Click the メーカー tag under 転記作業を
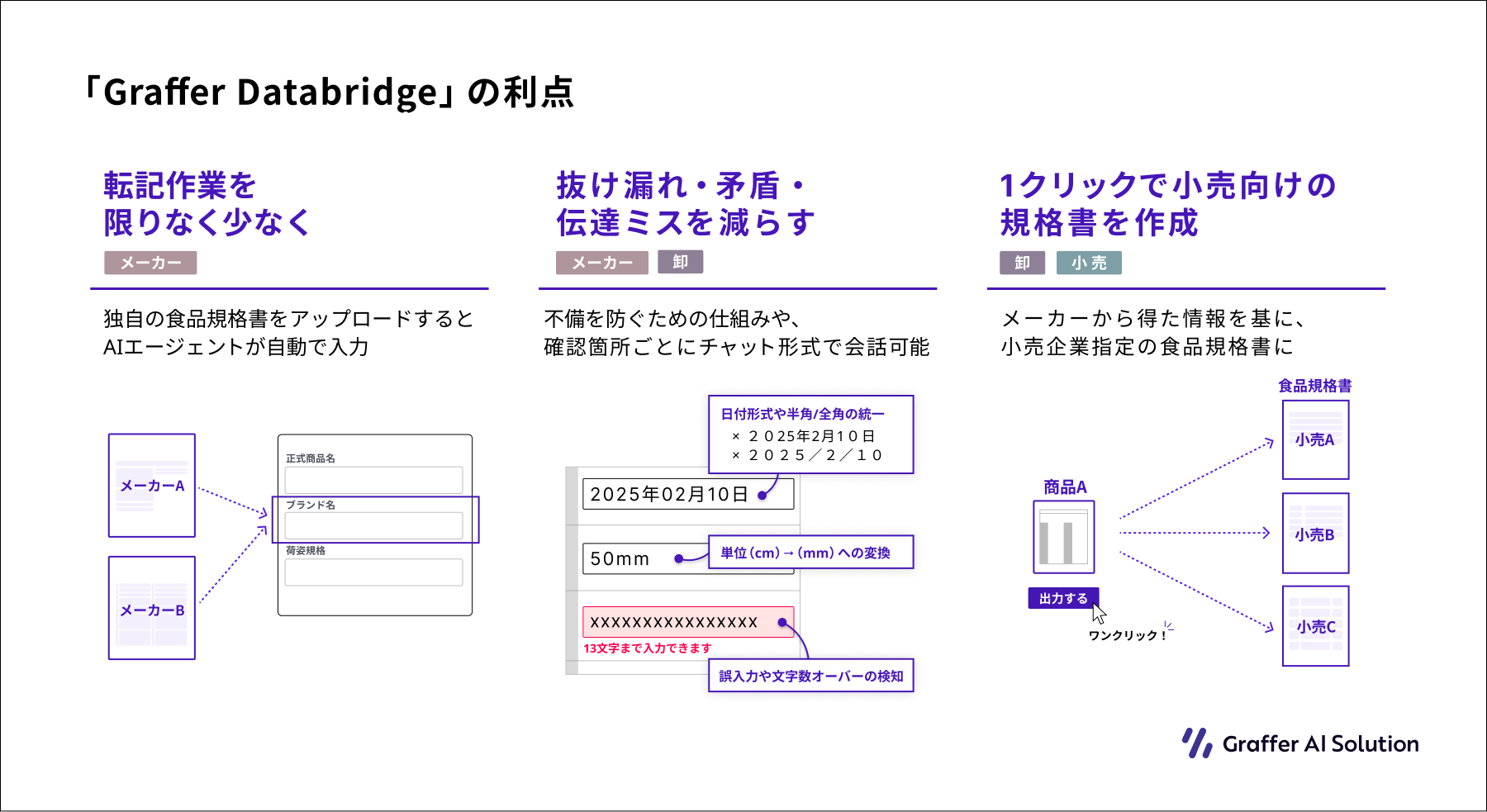The width and height of the screenshot is (1487, 812). [150, 263]
